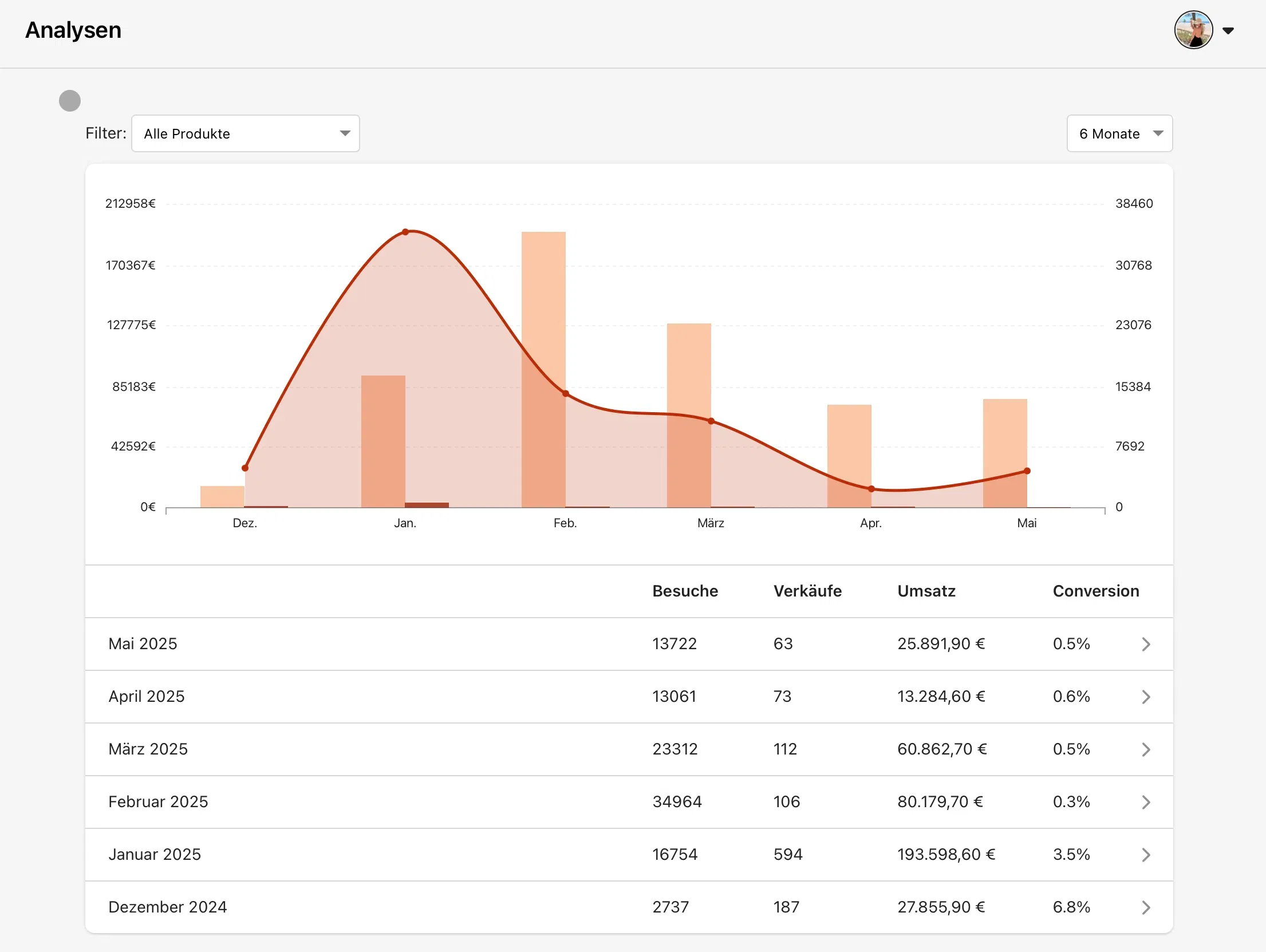Click the chevron on the Februar 2025 row
This screenshot has width=1266, height=952.
coord(1146,802)
